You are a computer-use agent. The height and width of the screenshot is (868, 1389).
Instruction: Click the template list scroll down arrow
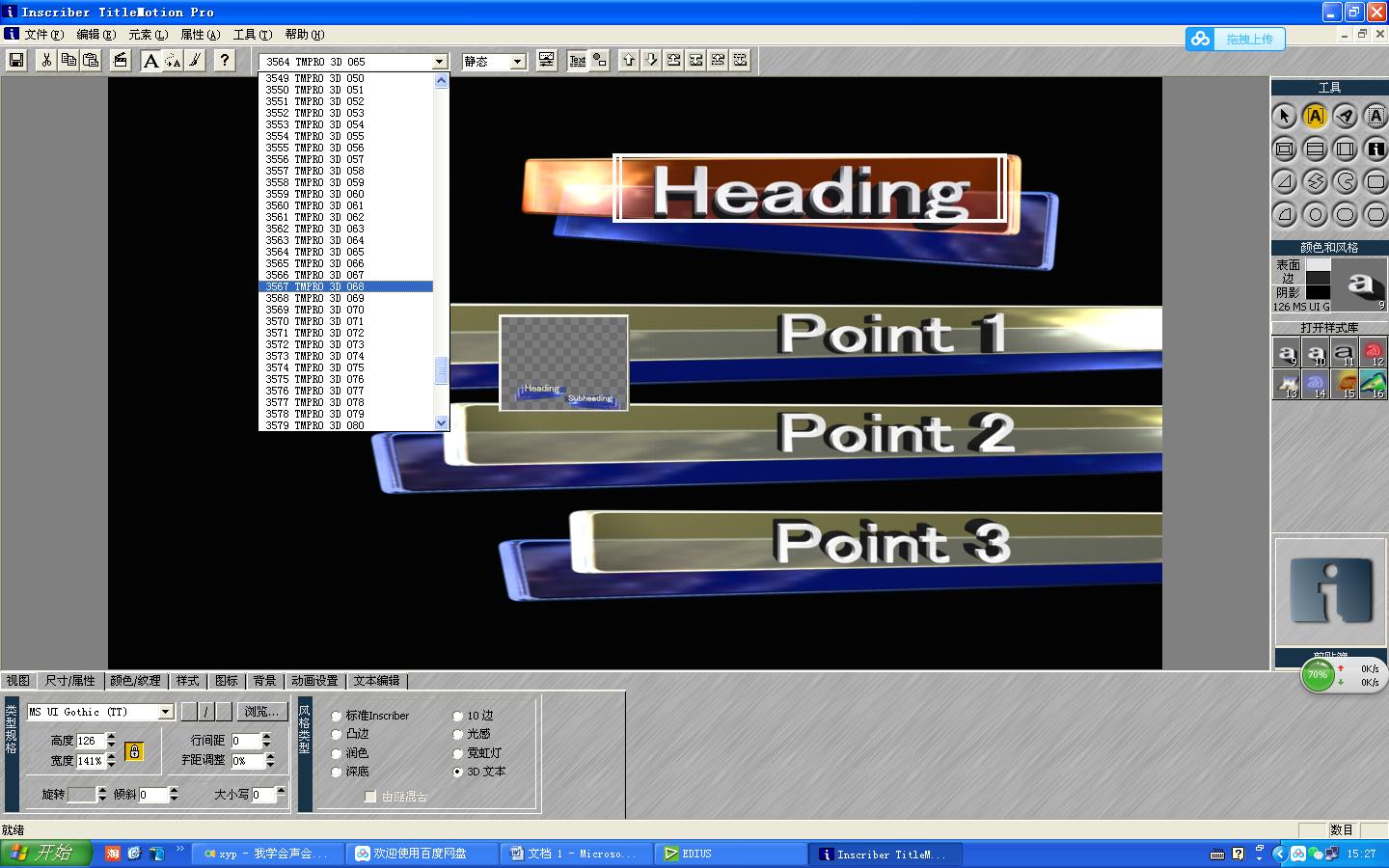click(442, 422)
